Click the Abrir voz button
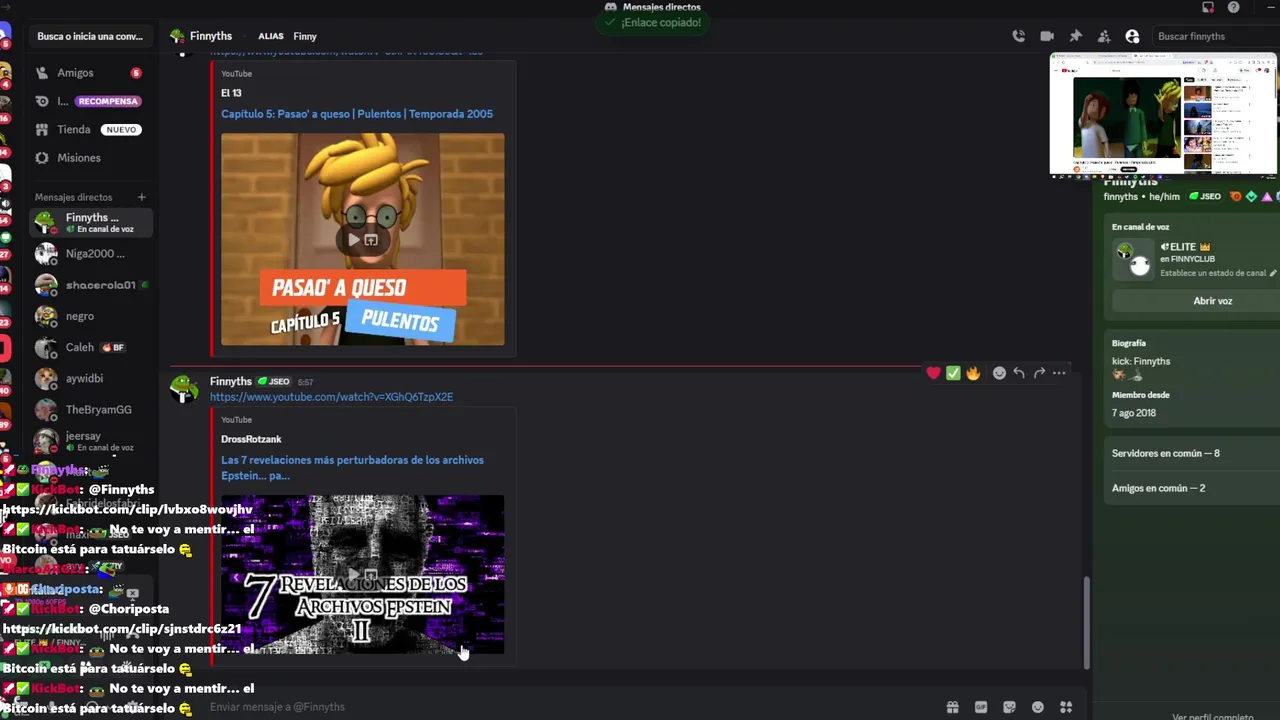The image size is (1280, 720). [1212, 301]
